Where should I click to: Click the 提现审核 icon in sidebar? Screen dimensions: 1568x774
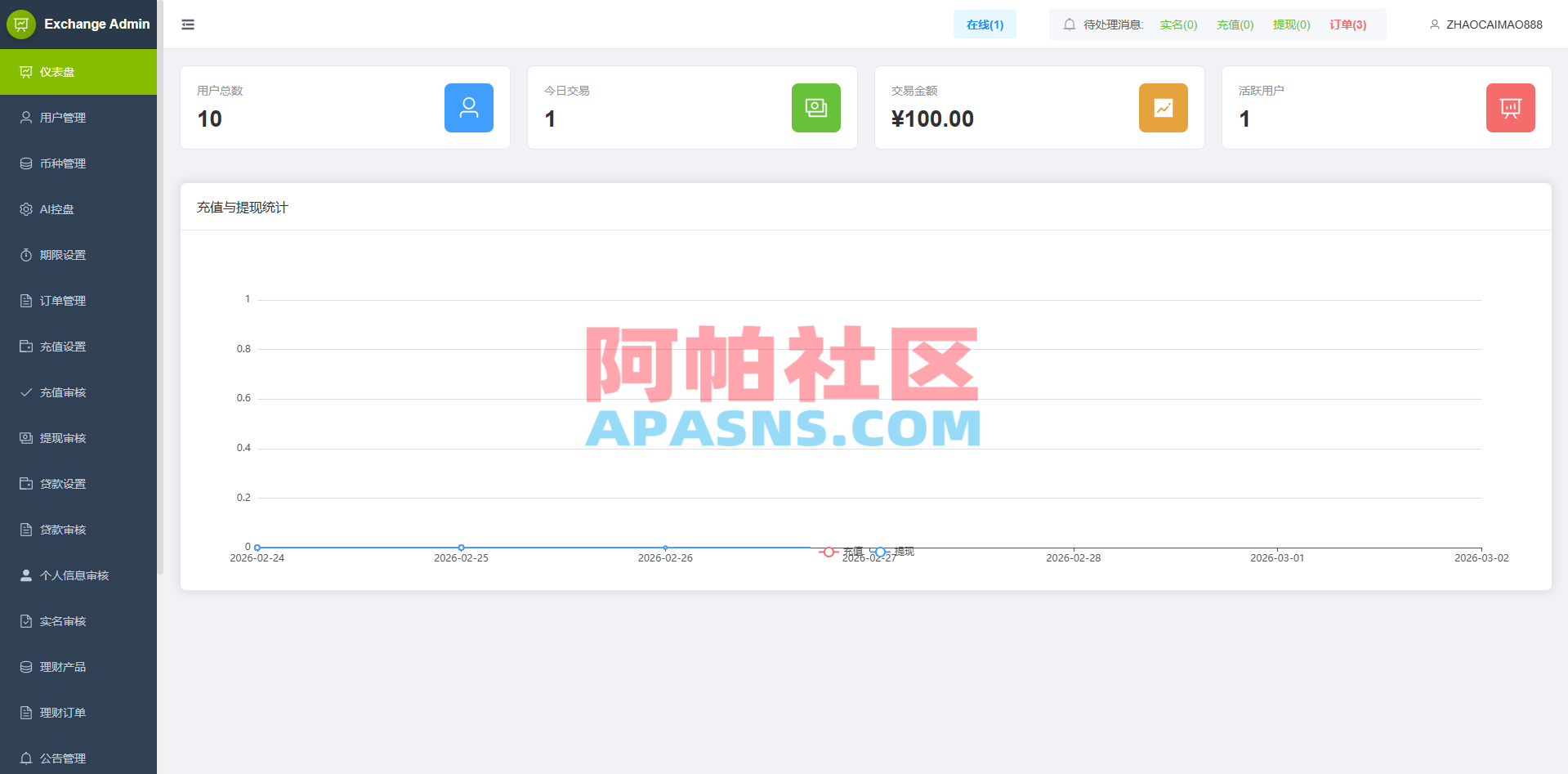click(26, 438)
